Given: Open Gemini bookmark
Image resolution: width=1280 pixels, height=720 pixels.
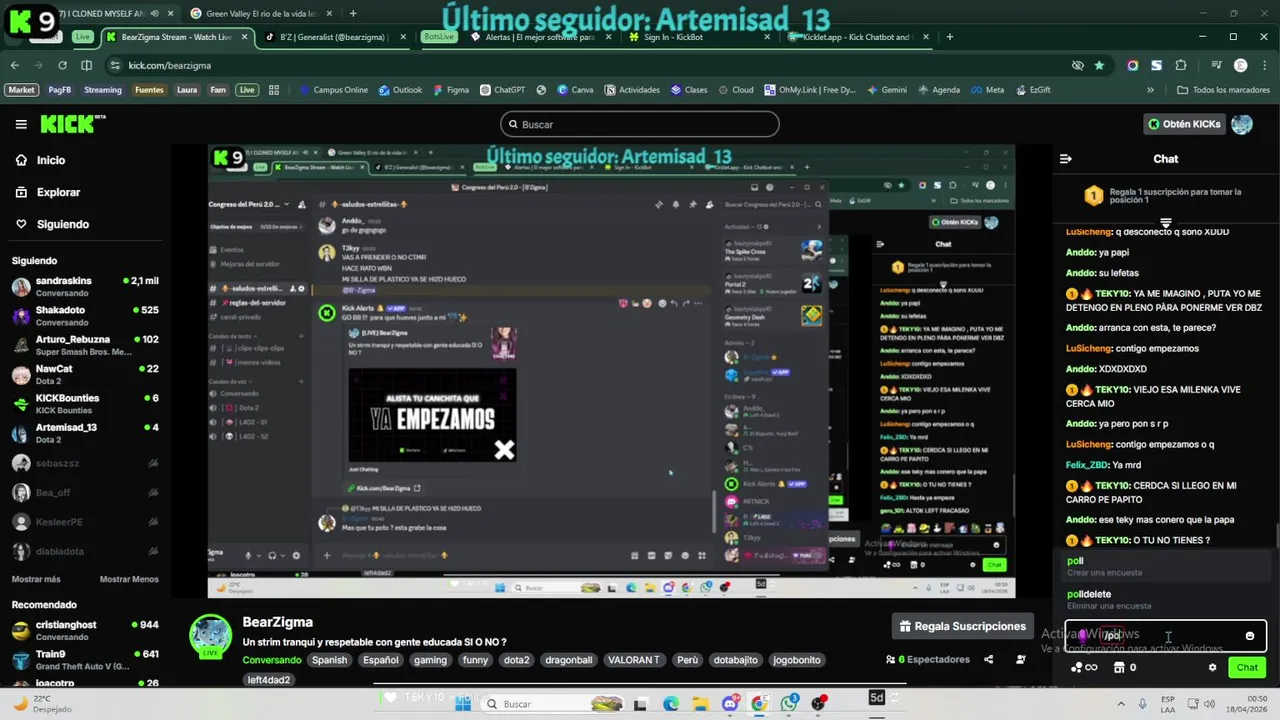Looking at the screenshot, I should click(x=886, y=90).
